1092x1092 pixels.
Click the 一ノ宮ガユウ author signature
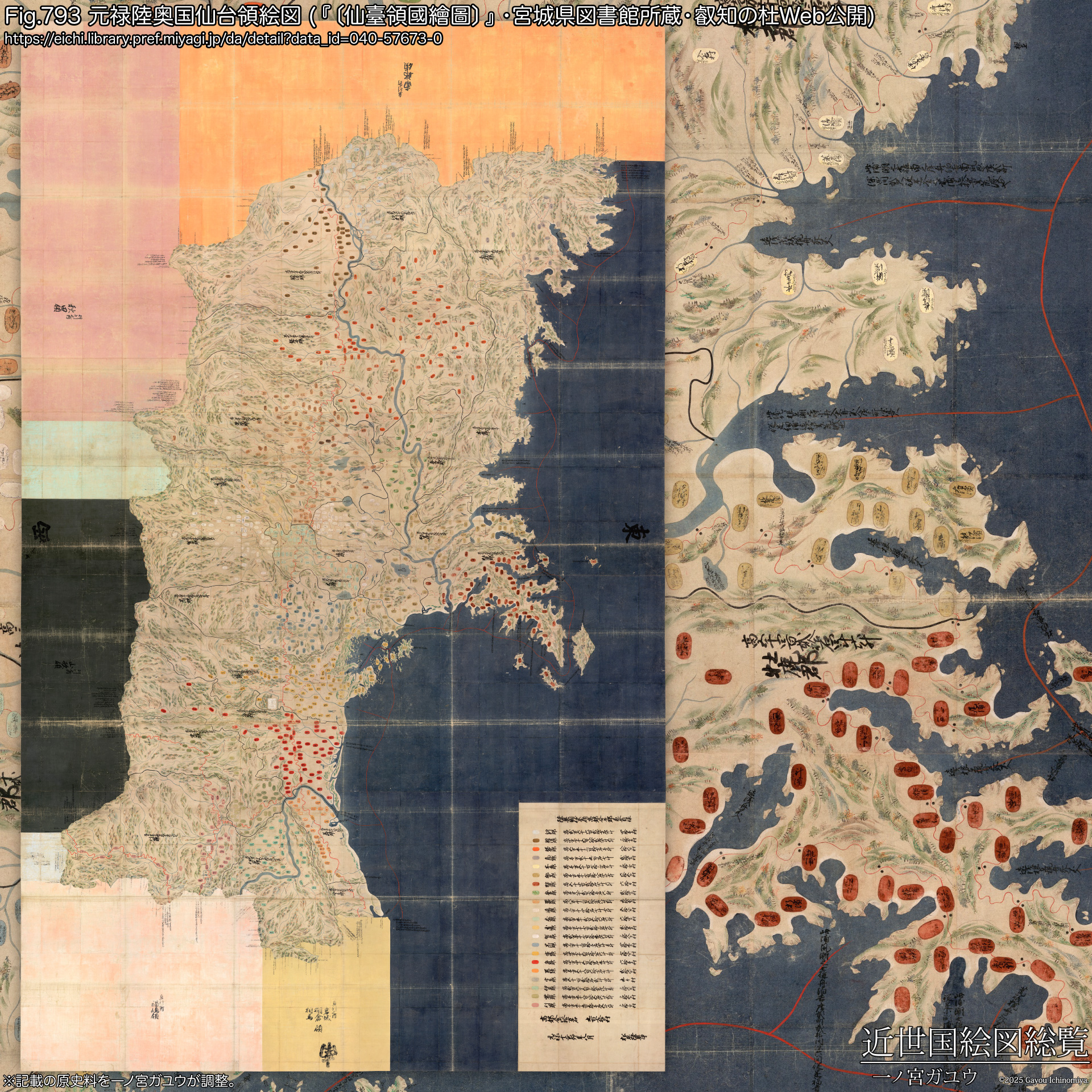[924, 1076]
